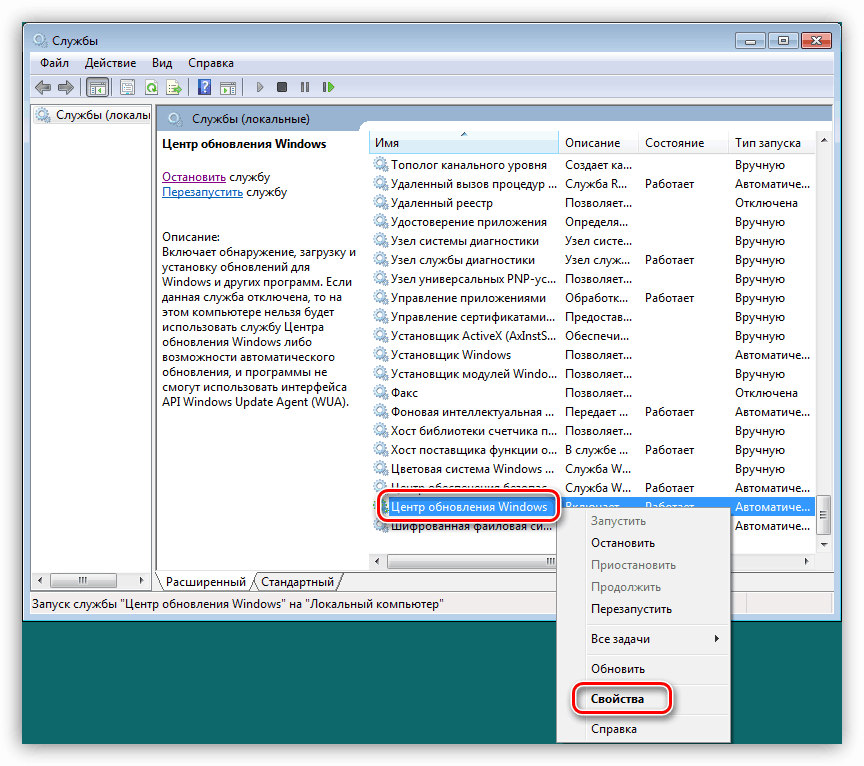Click the Refresh toolbar icon
The height and width of the screenshot is (766, 864).
pos(151,87)
